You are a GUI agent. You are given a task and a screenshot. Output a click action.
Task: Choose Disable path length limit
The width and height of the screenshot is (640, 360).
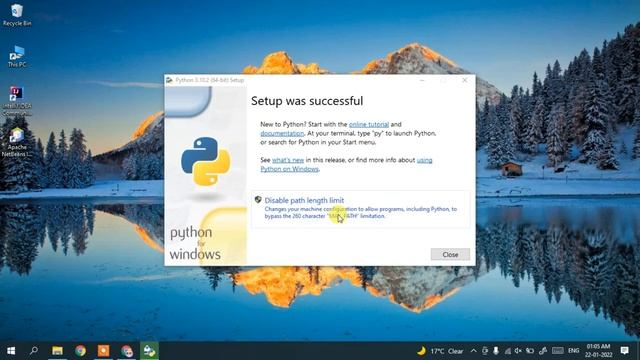360,209
